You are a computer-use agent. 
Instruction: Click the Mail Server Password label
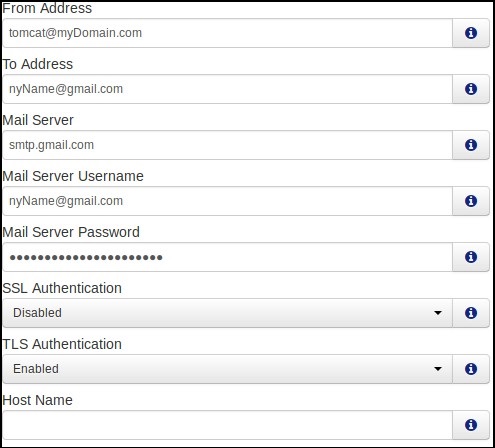[71, 232]
